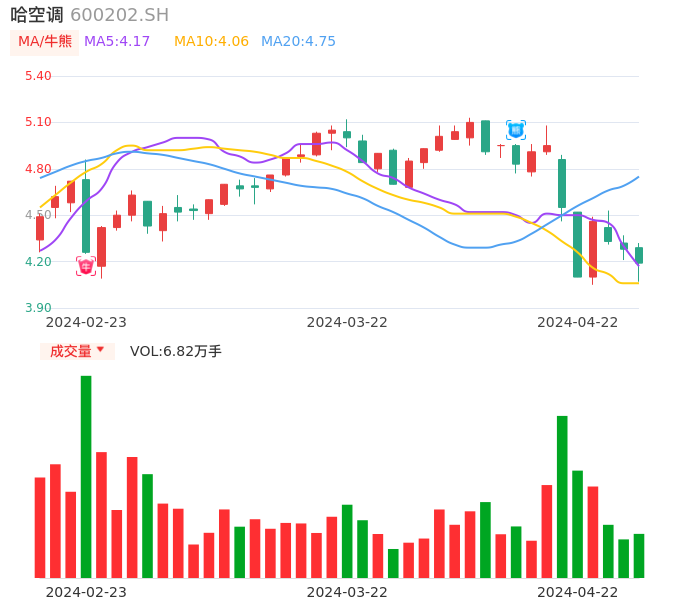Click the last candlestick on the chart
Image resolution: width=686 pixels, height=606 pixels.
(639, 255)
